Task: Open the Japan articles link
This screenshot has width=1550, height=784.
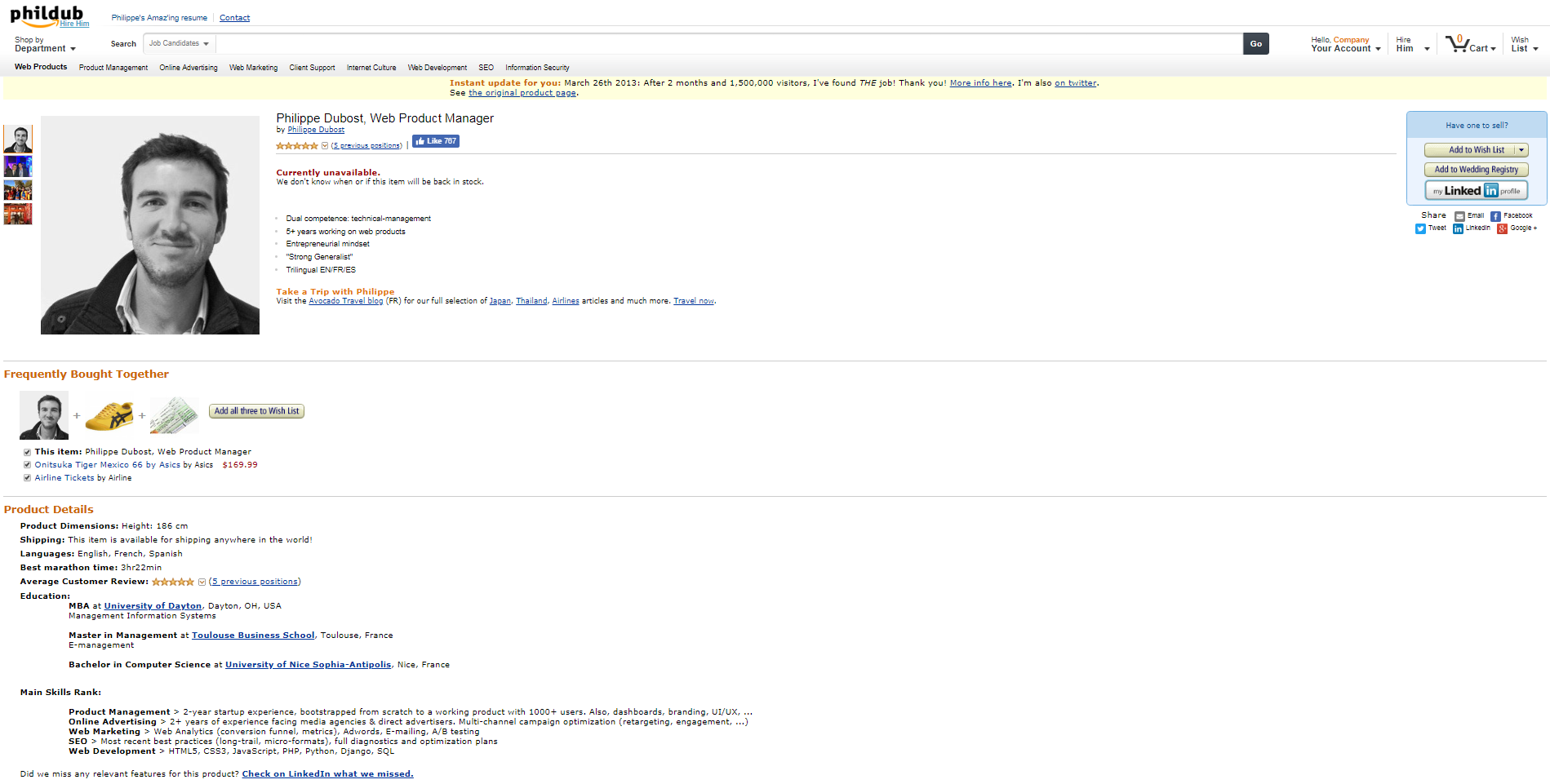Action: (x=500, y=301)
